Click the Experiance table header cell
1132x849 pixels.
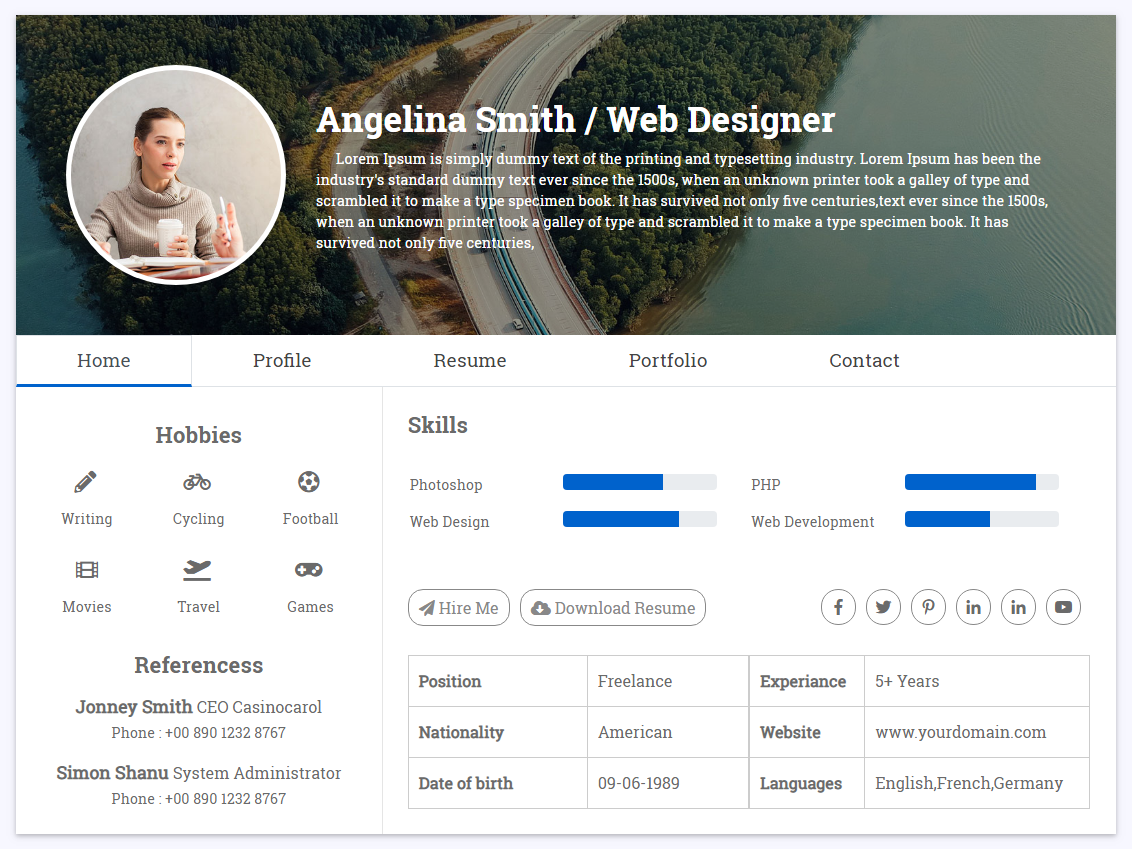click(x=807, y=682)
